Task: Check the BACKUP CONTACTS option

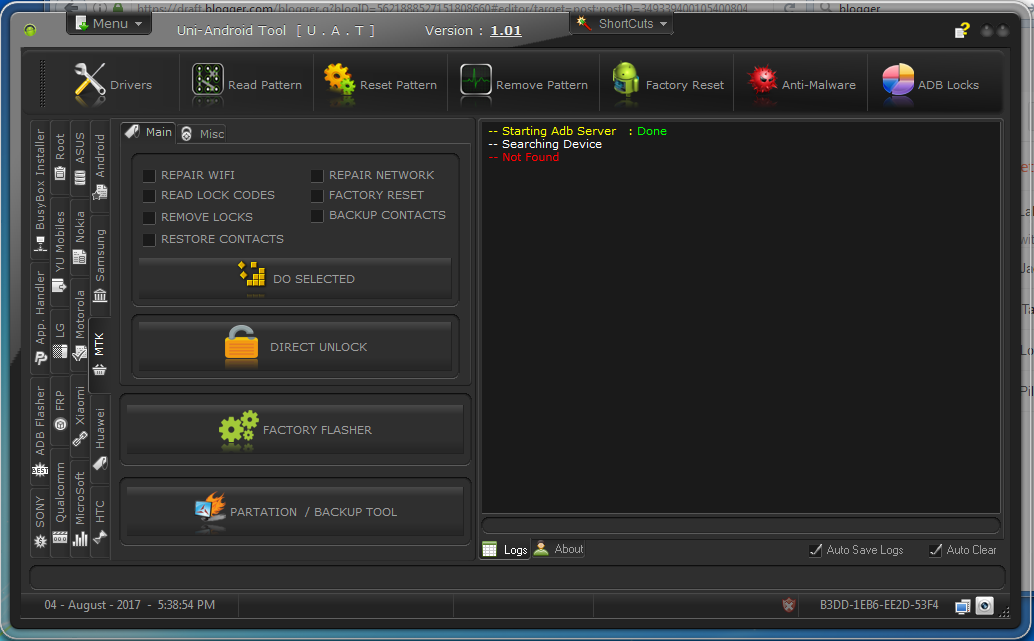Action: (317, 217)
